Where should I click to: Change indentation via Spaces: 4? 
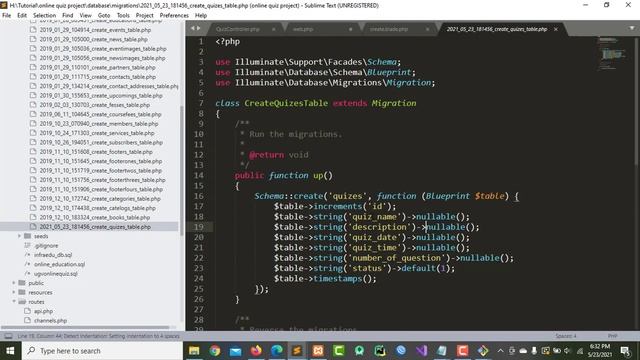point(566,336)
